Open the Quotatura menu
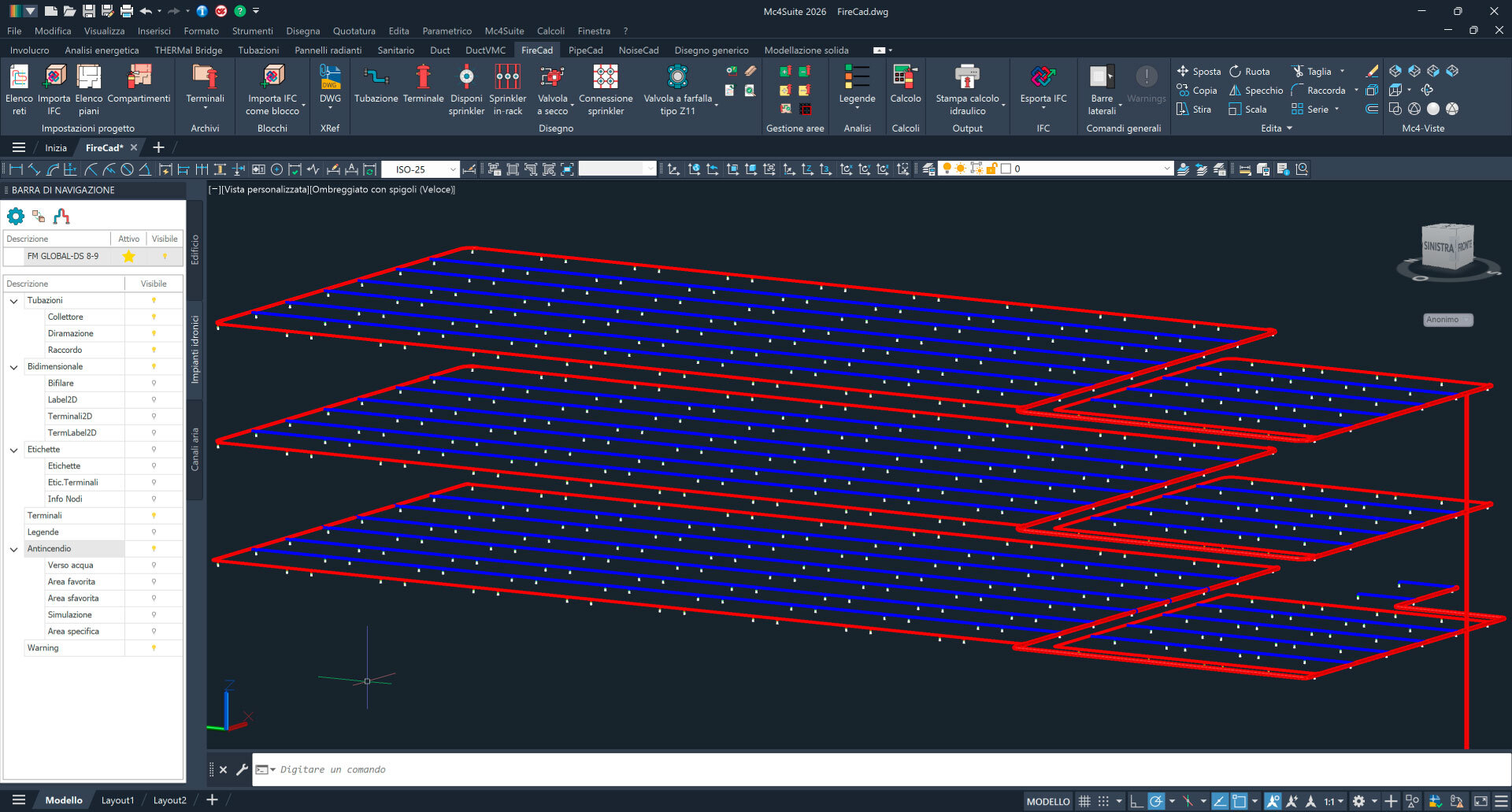This screenshot has width=1512, height=812. click(x=354, y=31)
